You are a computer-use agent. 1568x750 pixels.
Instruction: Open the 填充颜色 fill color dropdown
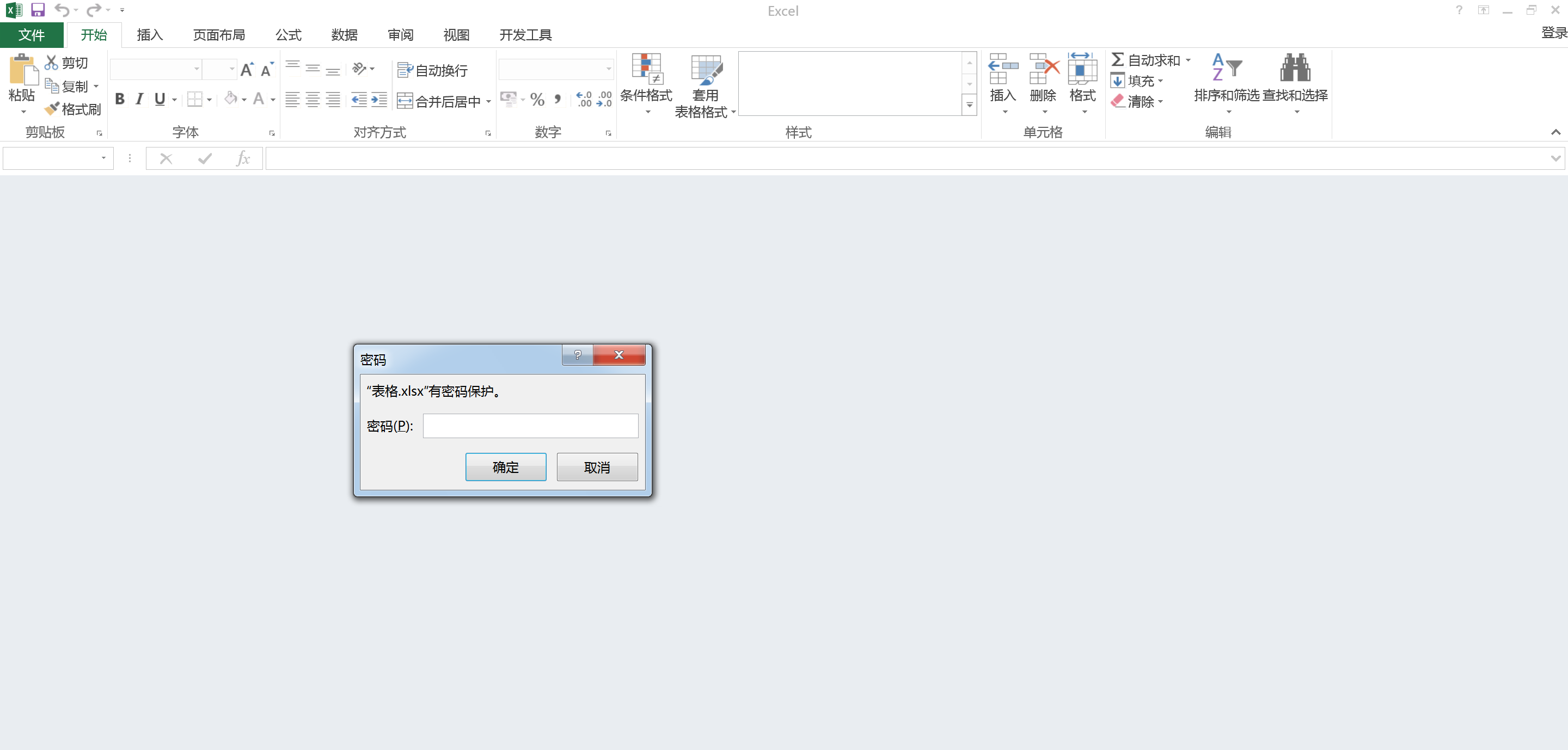[x=243, y=99]
